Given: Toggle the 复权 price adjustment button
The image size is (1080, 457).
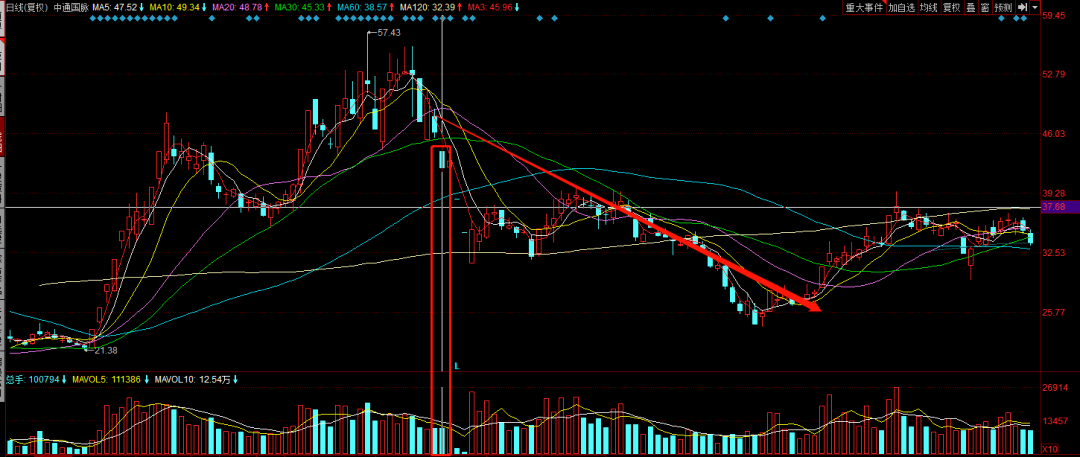Looking at the screenshot, I should point(954,7).
